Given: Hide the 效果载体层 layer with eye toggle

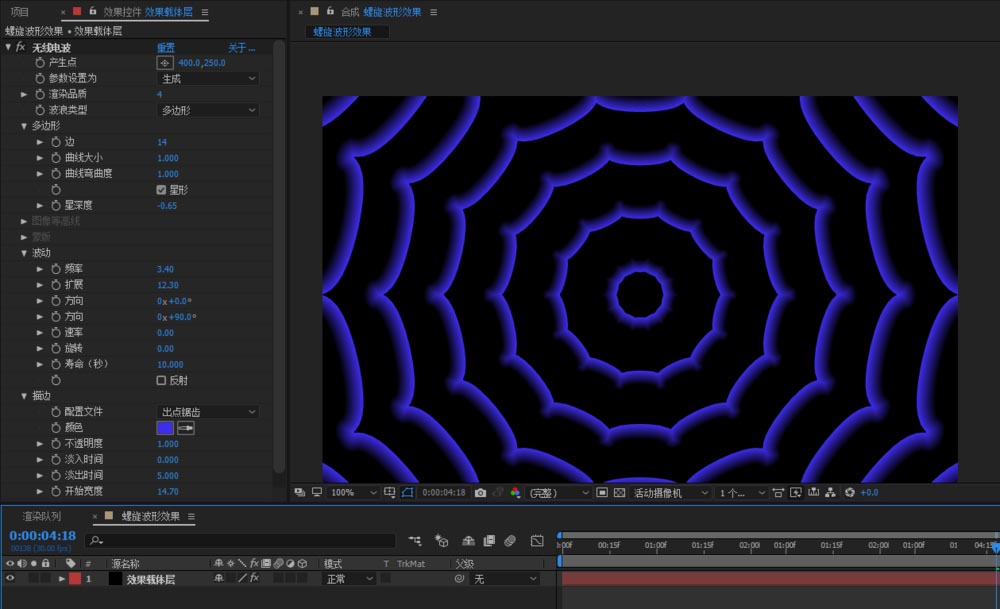Looking at the screenshot, I should click(x=10, y=579).
